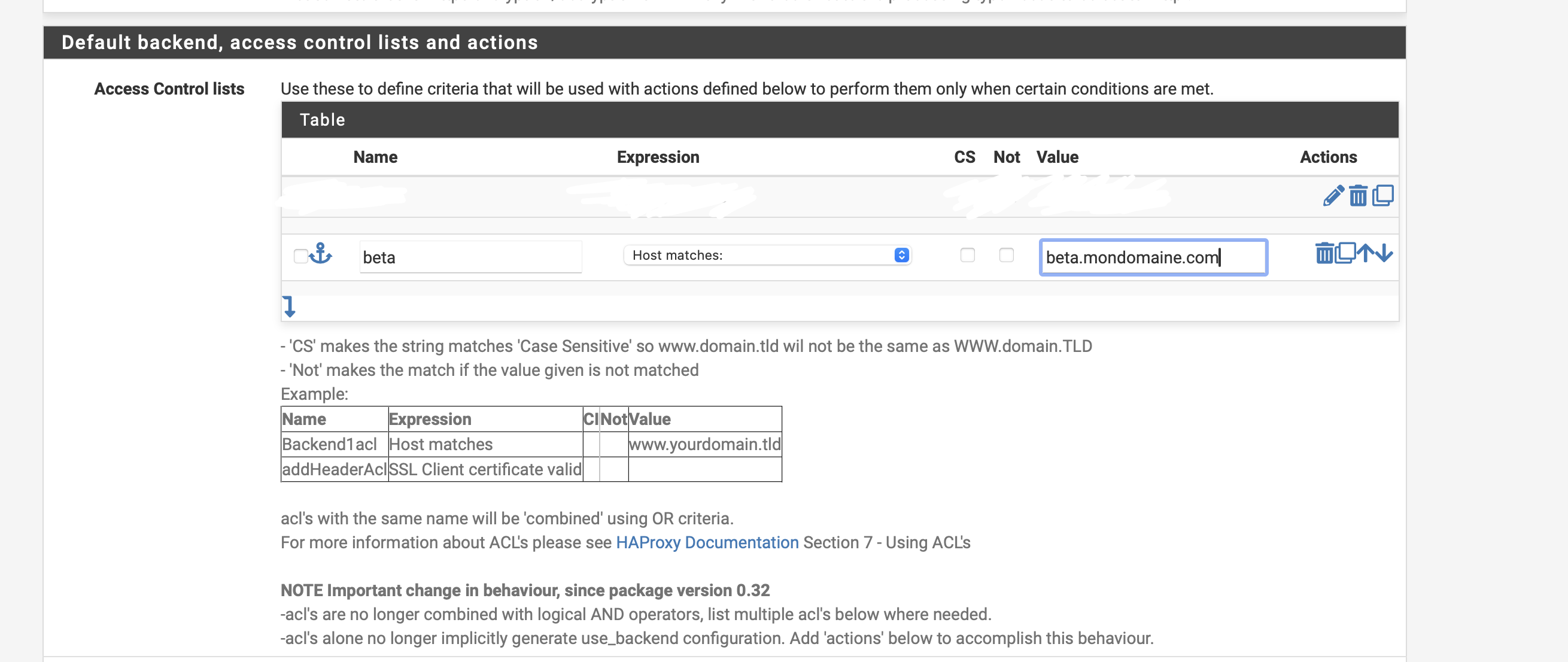Move the beta row up
This screenshot has height=662, width=1568.
coord(1365,253)
